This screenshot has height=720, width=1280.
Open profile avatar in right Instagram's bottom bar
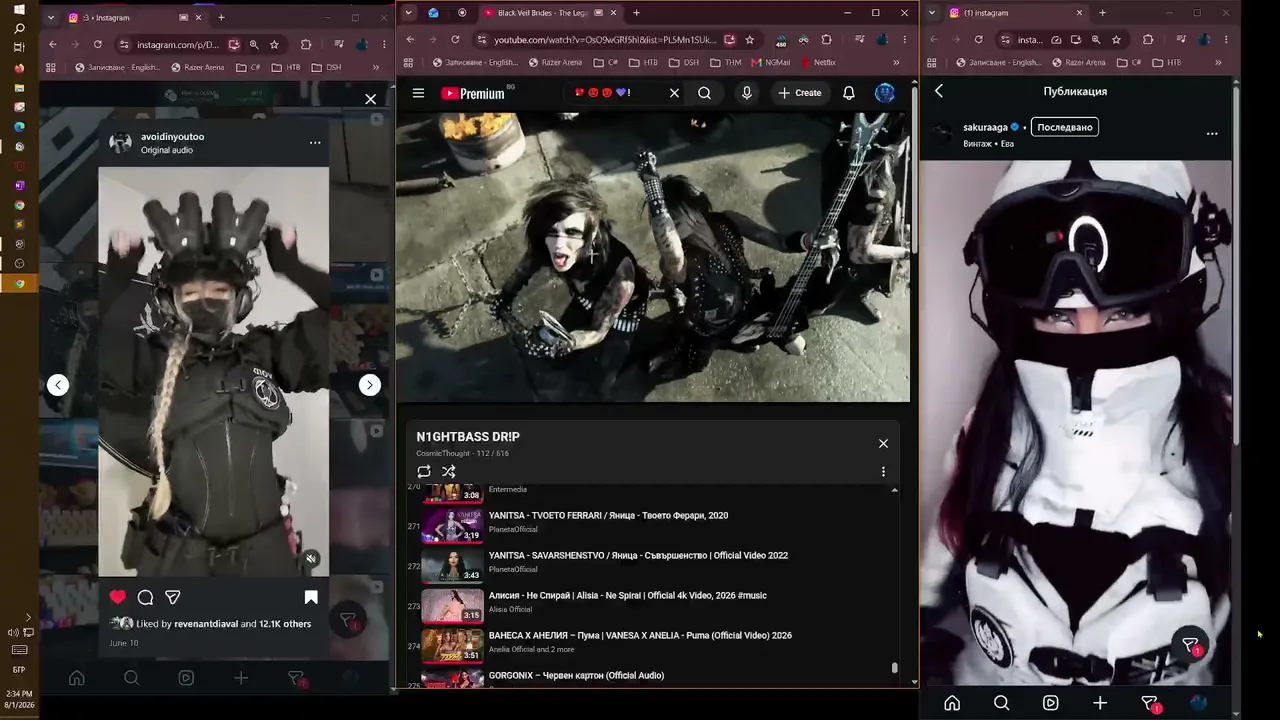pos(1198,703)
